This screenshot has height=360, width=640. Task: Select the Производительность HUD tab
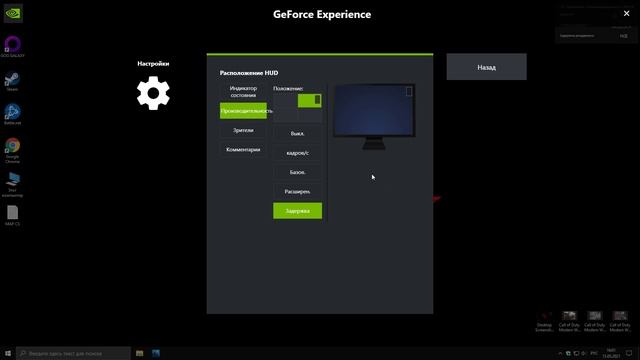[243, 111]
